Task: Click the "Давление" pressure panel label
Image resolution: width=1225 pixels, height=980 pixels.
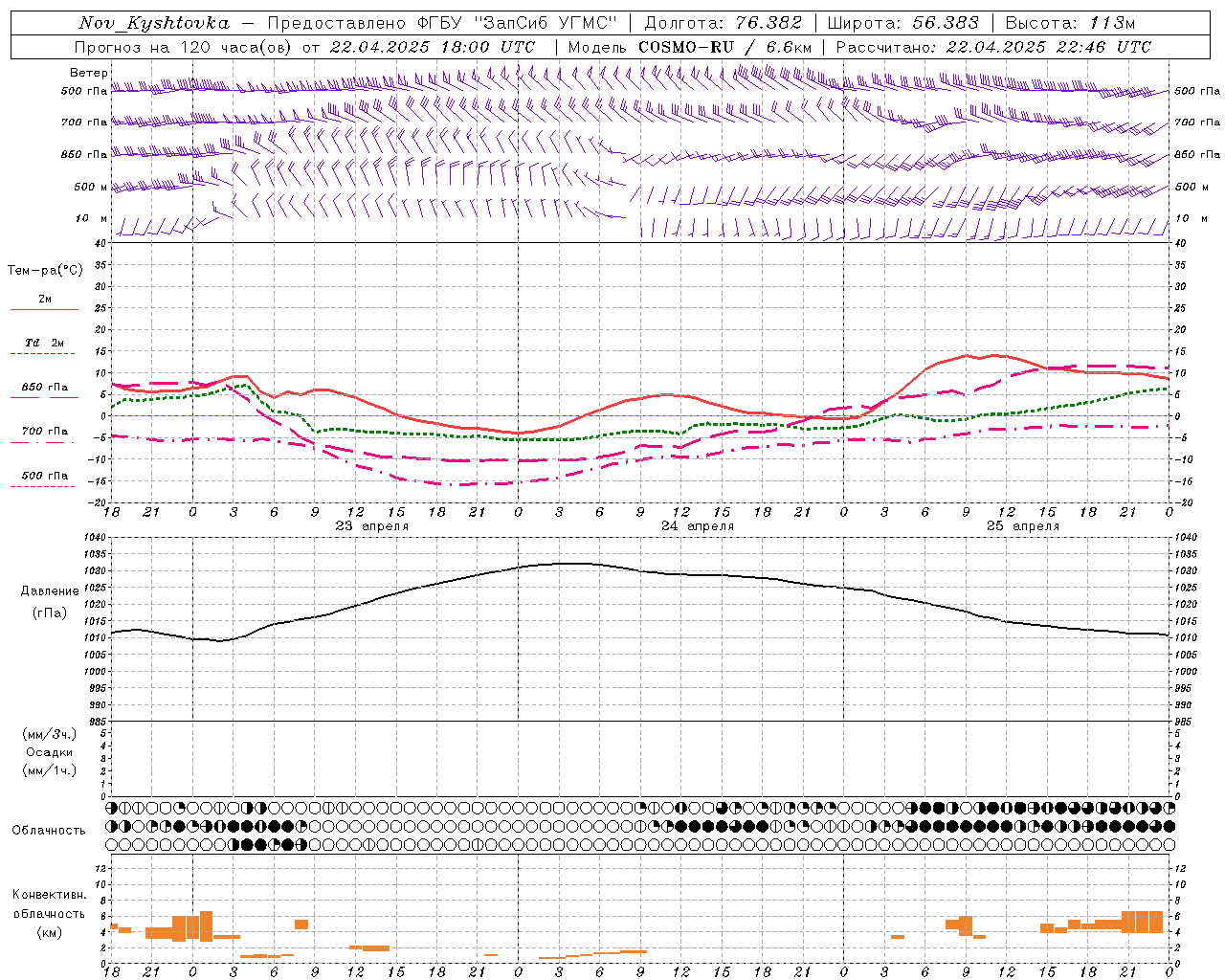Action: [x=49, y=591]
